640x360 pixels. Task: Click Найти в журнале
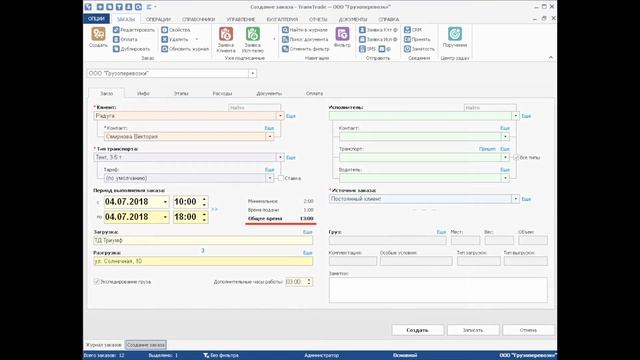[x=305, y=30]
